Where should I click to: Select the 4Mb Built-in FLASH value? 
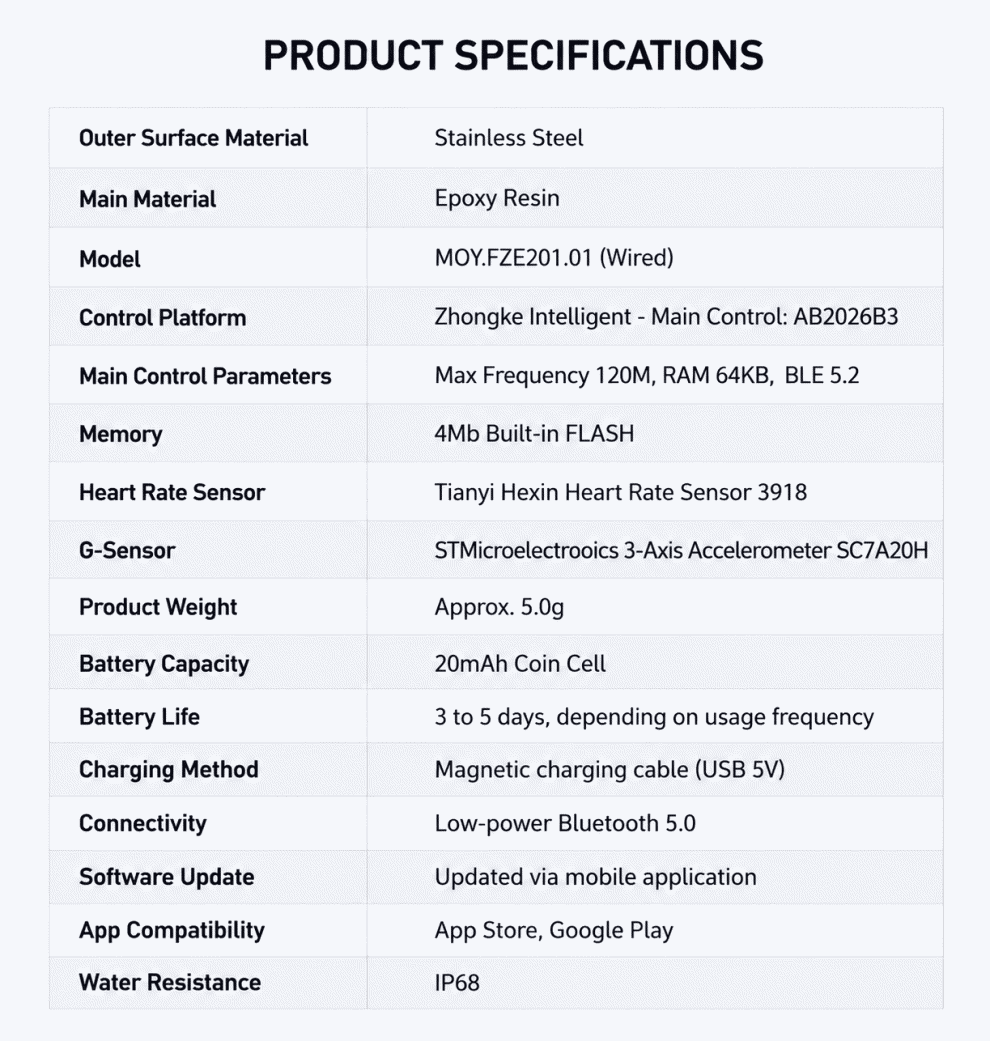click(534, 434)
